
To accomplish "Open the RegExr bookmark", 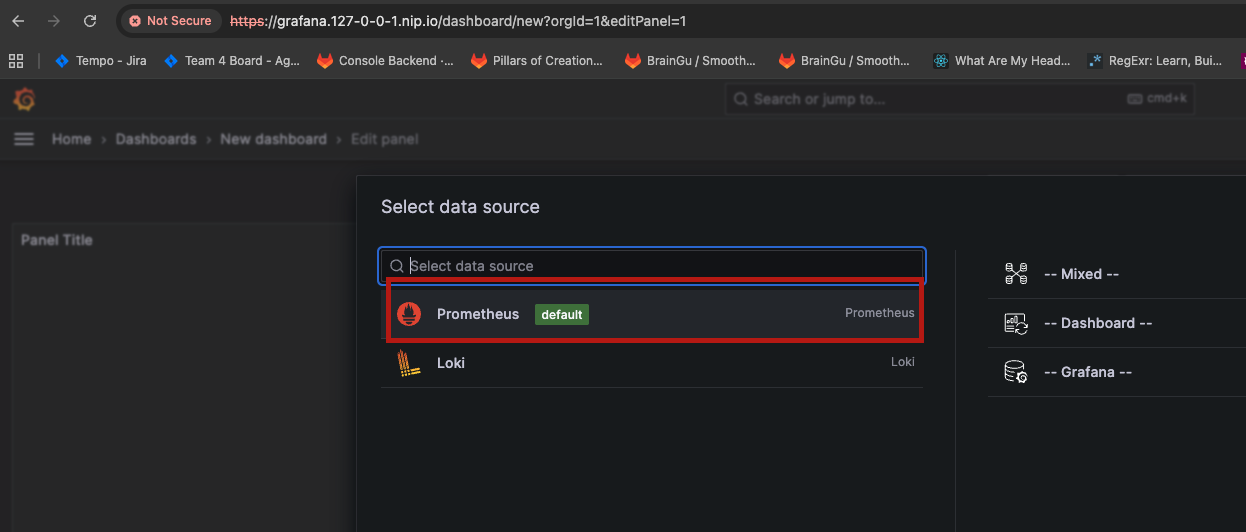I will (x=1155, y=61).
